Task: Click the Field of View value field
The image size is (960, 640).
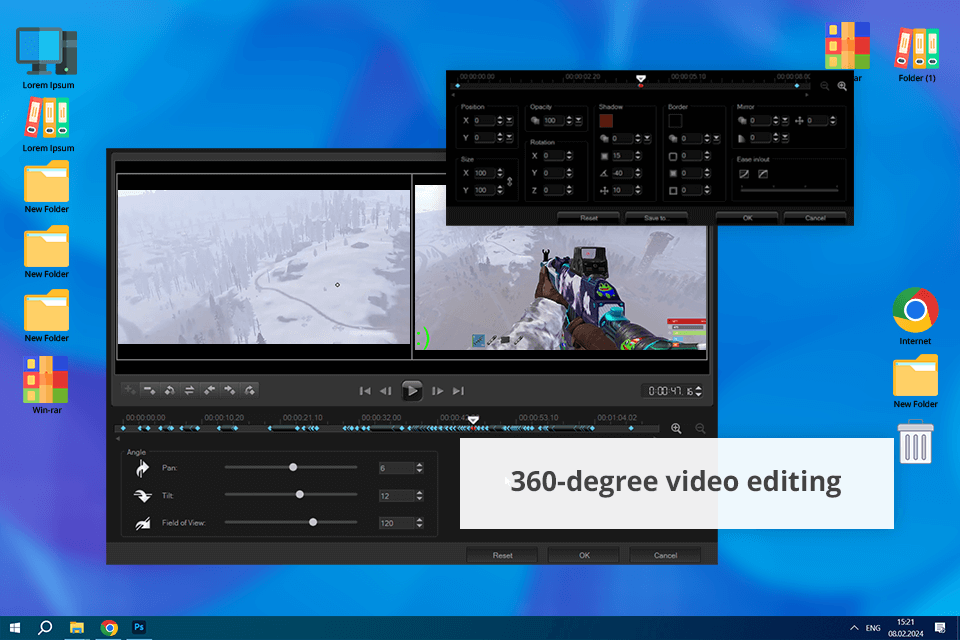Action: click(396, 523)
